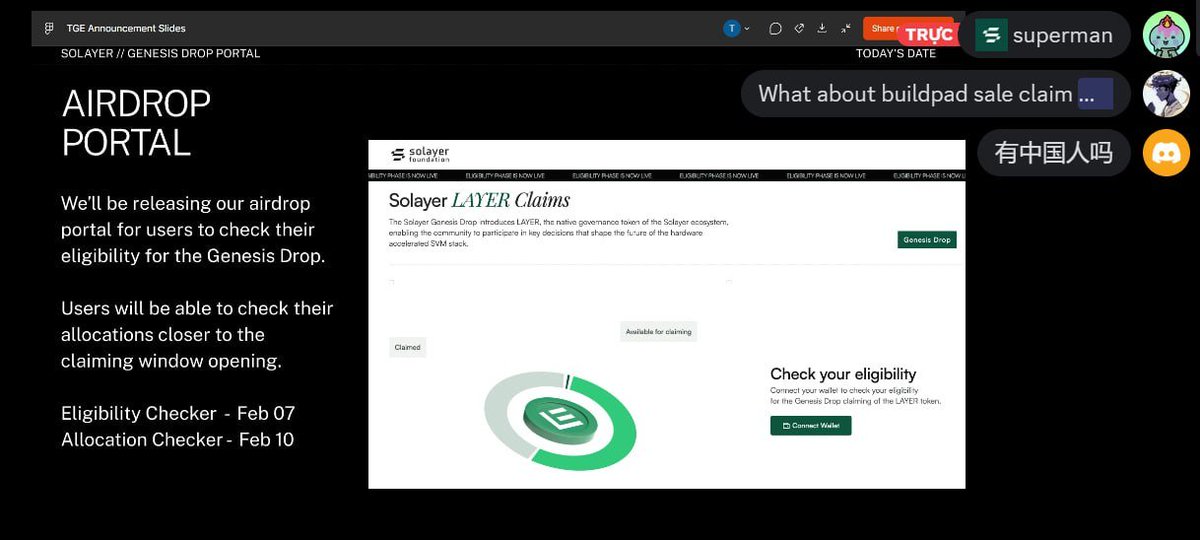Open the comments bubble icon

775,28
